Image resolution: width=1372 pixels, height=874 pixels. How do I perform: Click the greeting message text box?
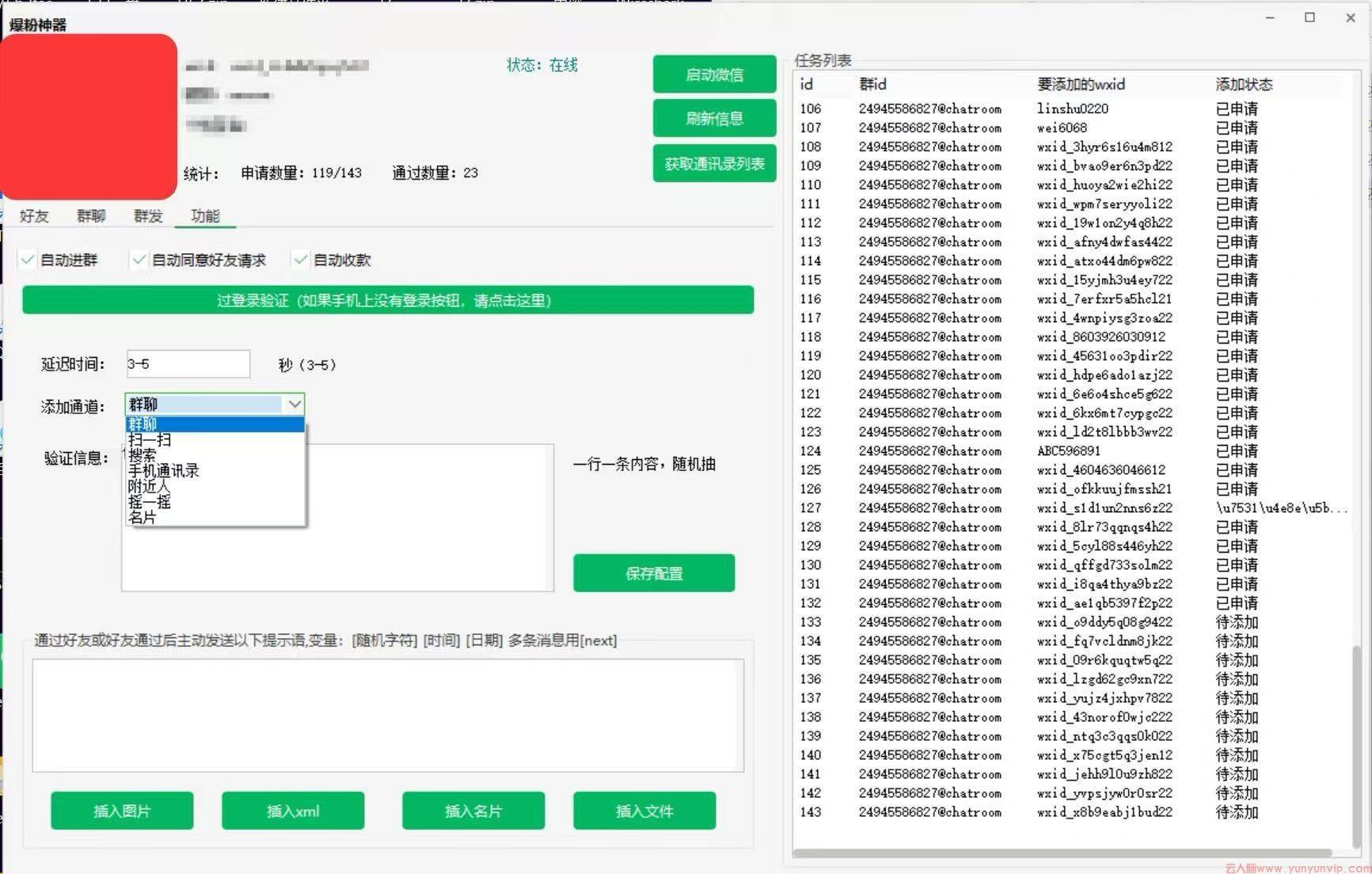[x=388, y=715]
